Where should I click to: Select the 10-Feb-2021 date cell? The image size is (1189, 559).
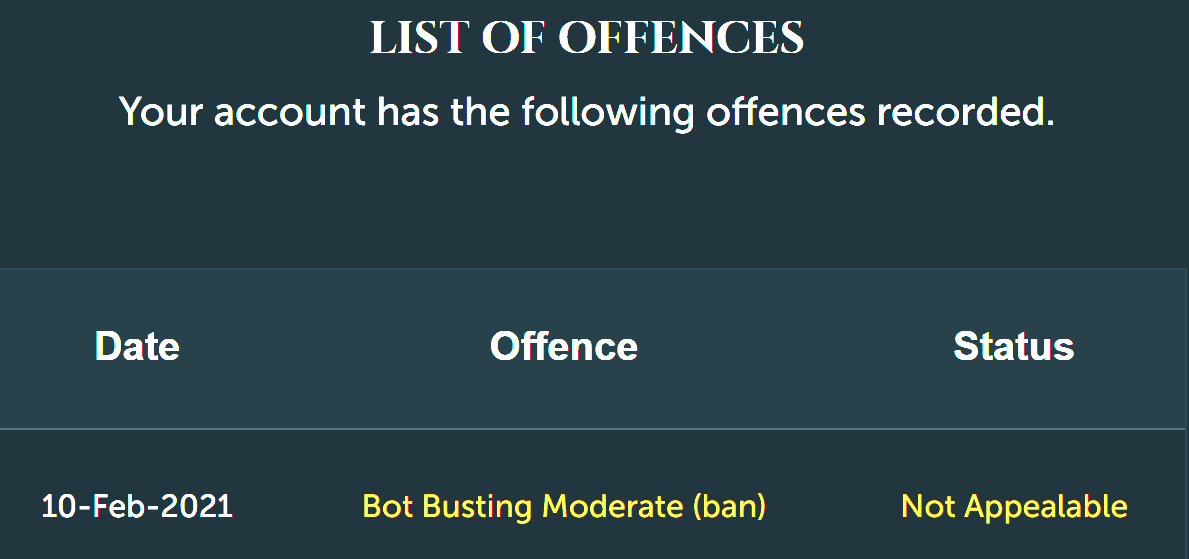click(136, 506)
